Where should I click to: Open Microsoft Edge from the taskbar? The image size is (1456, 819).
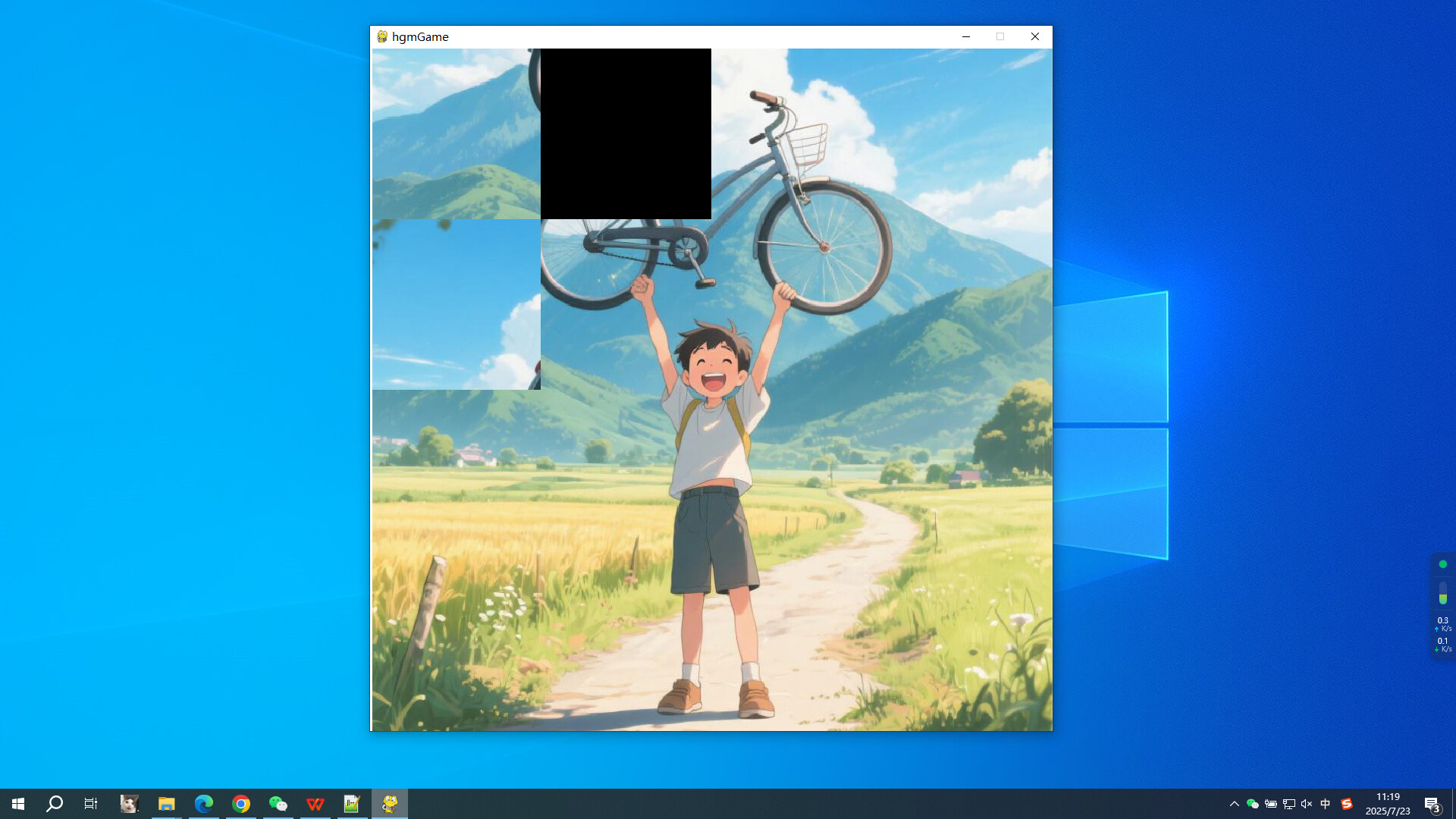coord(203,803)
